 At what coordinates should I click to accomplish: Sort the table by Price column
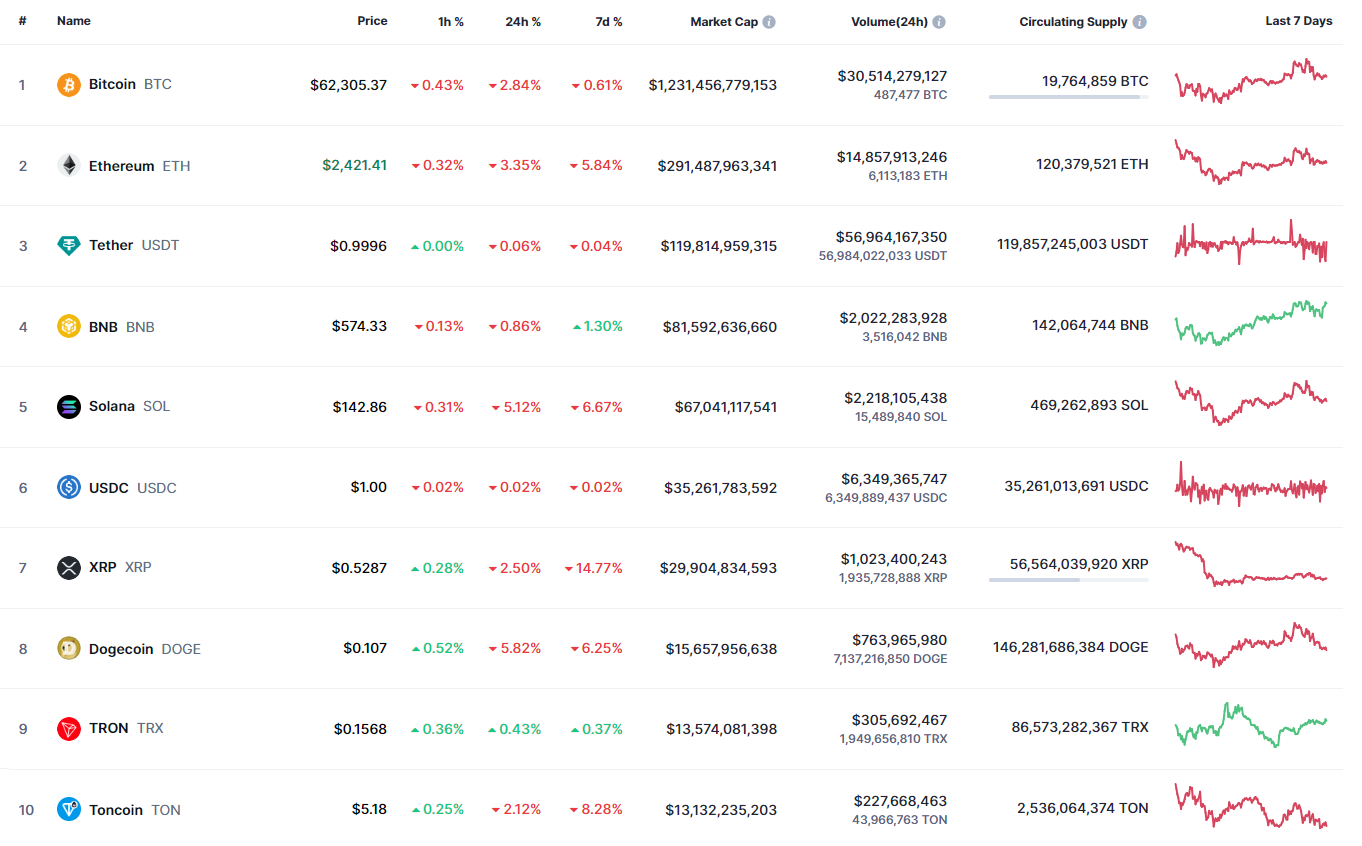372,21
